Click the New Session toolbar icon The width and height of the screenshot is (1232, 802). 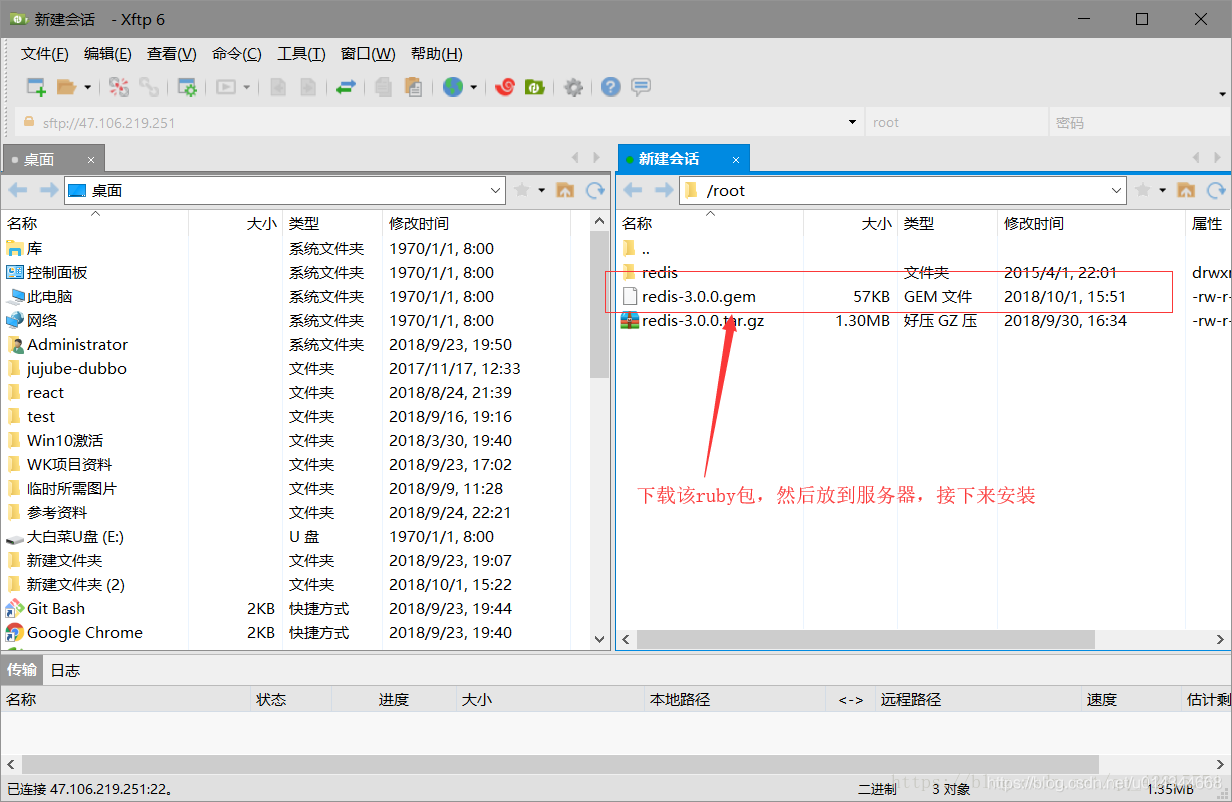pyautogui.click(x=36, y=87)
